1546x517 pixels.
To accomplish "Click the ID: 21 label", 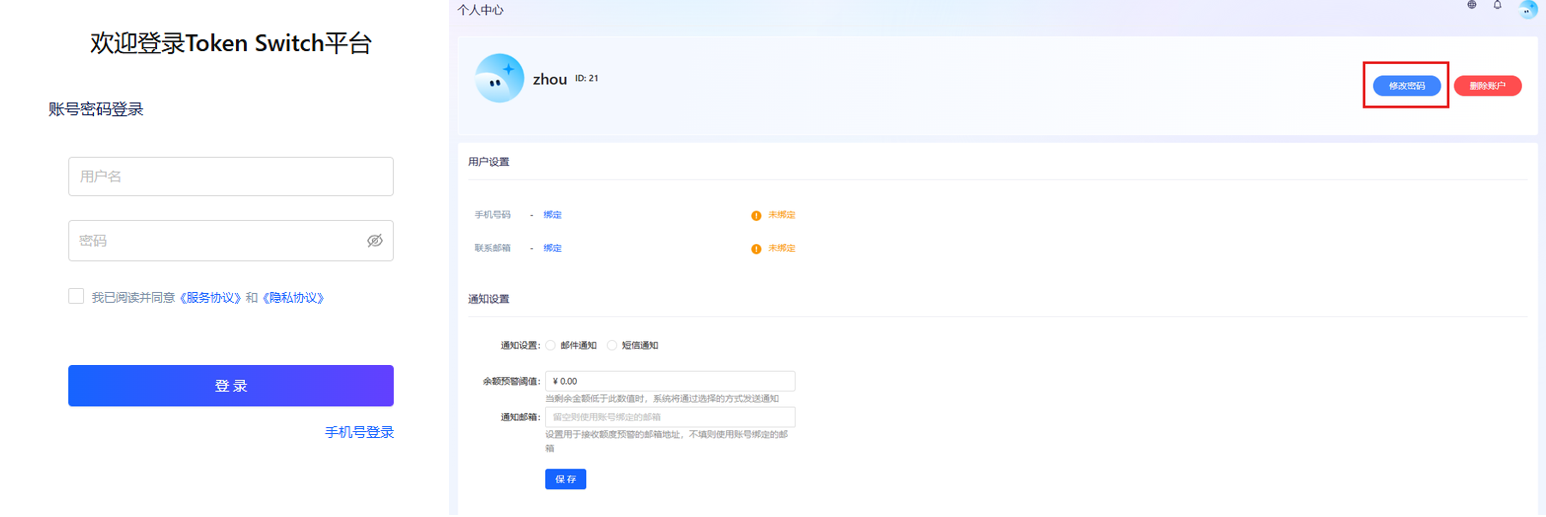I will click(587, 78).
